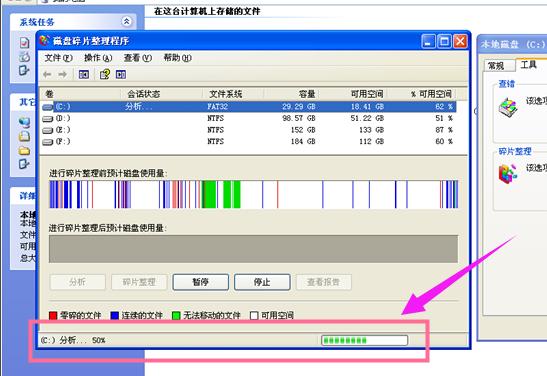Open the control panel icon below yellow folder
Screen dimensions: 547x376
tap(24, 164)
